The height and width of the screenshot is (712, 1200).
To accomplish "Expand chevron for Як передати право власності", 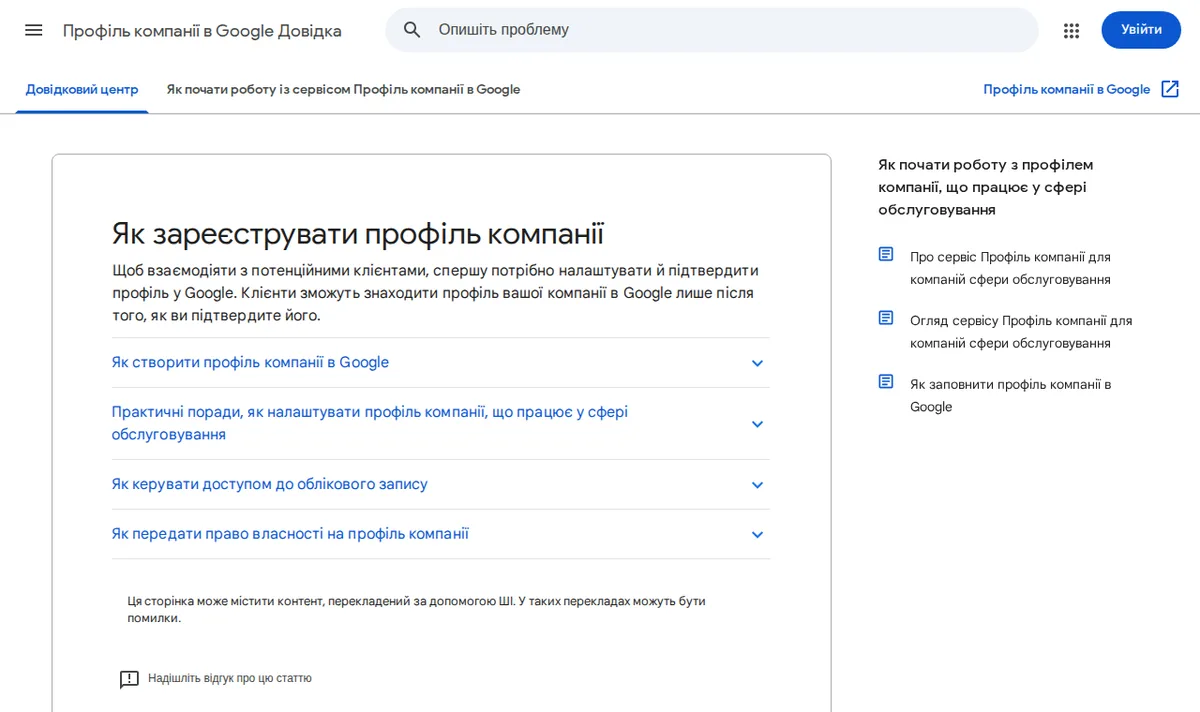I will tap(757, 535).
